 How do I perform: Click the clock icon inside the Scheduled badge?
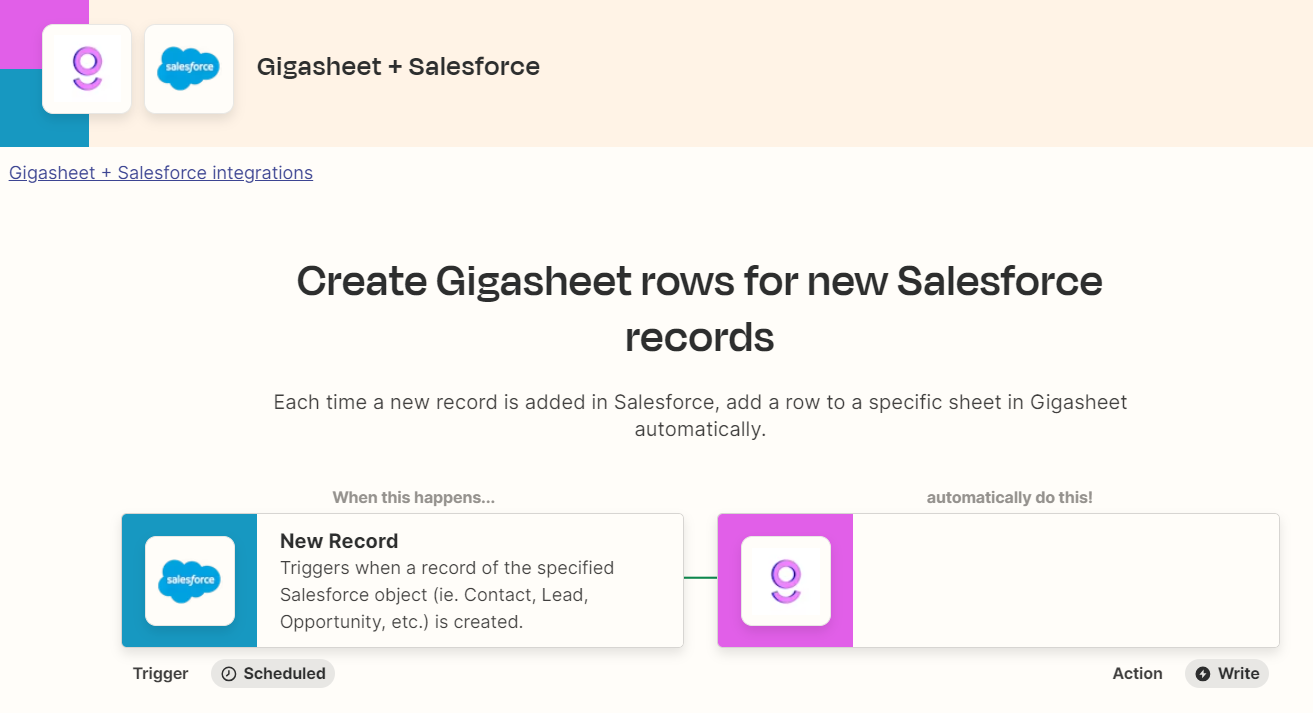[x=229, y=673]
